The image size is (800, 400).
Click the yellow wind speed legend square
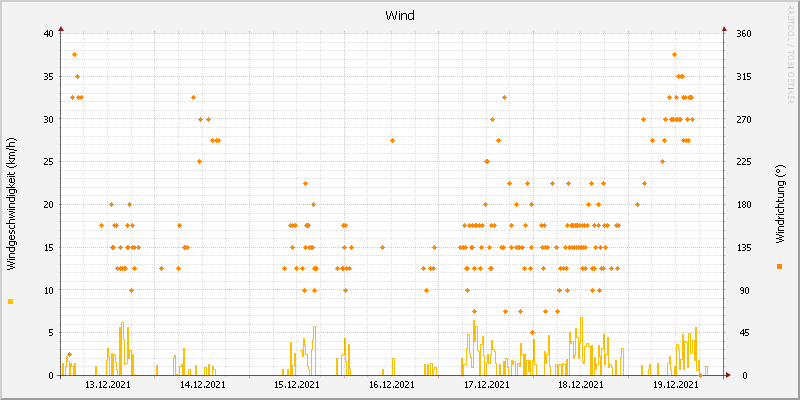point(11,302)
